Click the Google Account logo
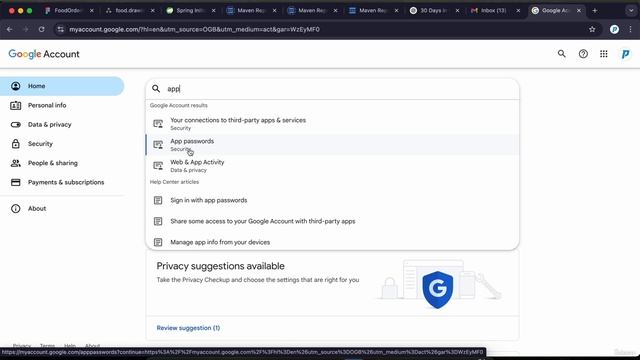The width and height of the screenshot is (640, 360). click(44, 54)
